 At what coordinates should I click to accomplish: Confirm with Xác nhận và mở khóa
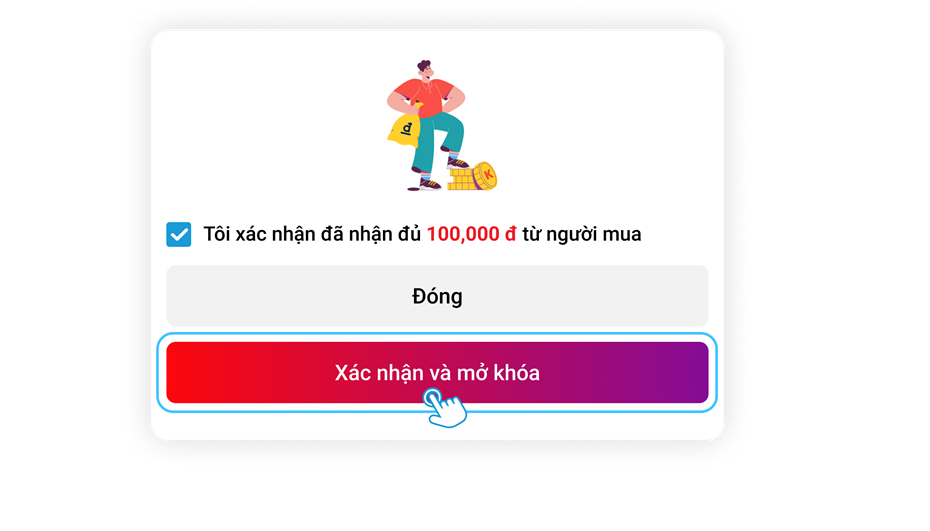click(x=437, y=373)
